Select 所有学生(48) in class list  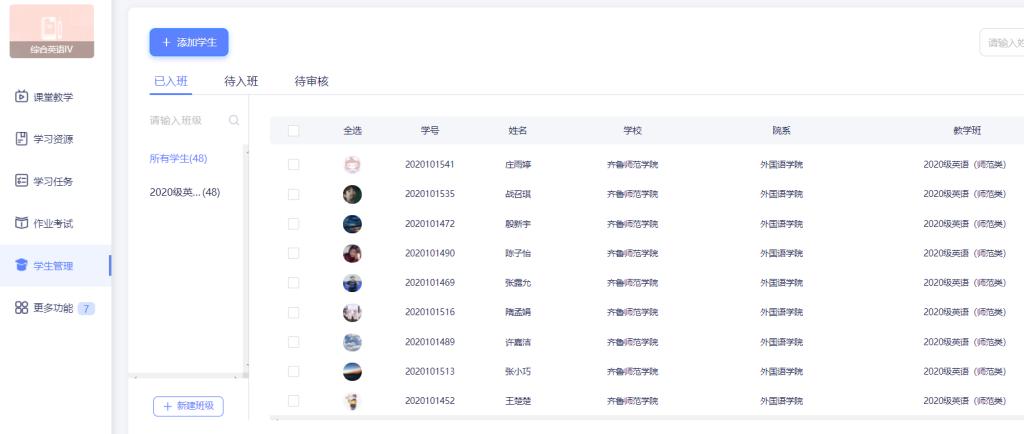(x=178, y=158)
